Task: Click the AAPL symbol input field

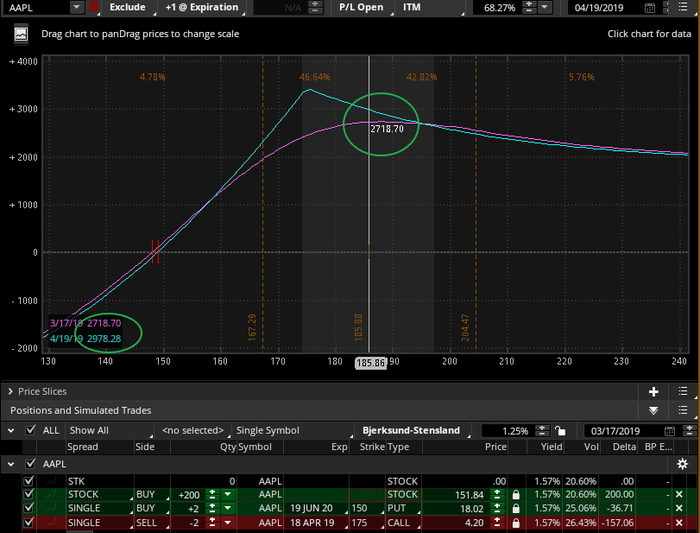Action: click(x=37, y=7)
